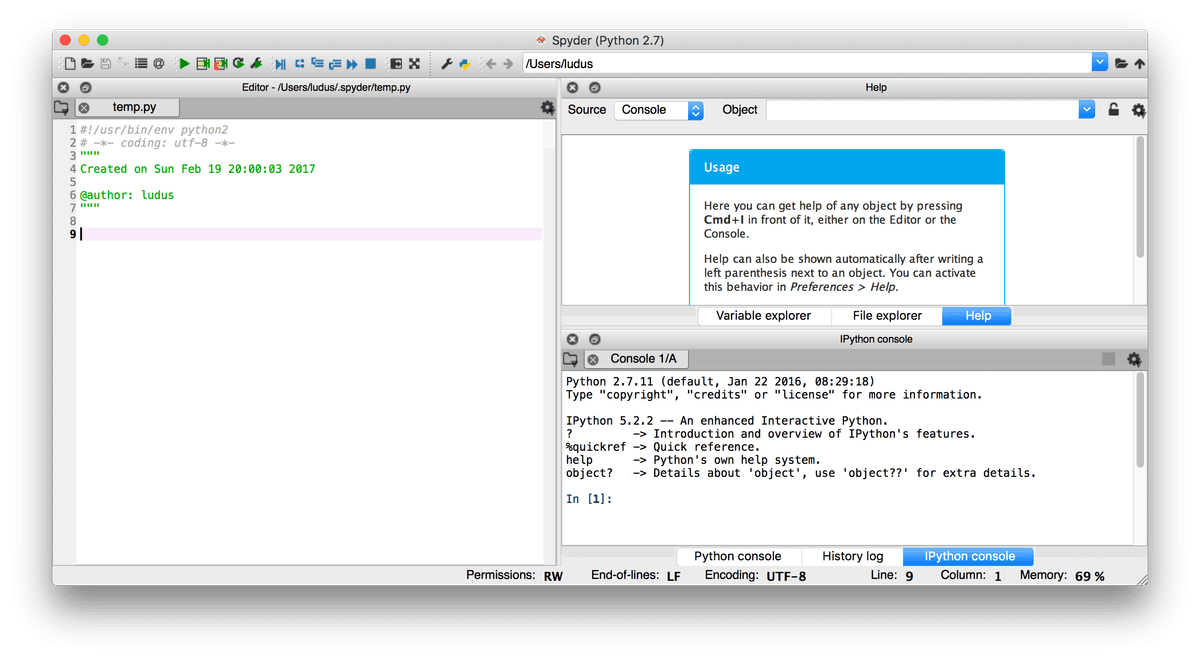Click the fullscreen mode icon

(x=413, y=64)
